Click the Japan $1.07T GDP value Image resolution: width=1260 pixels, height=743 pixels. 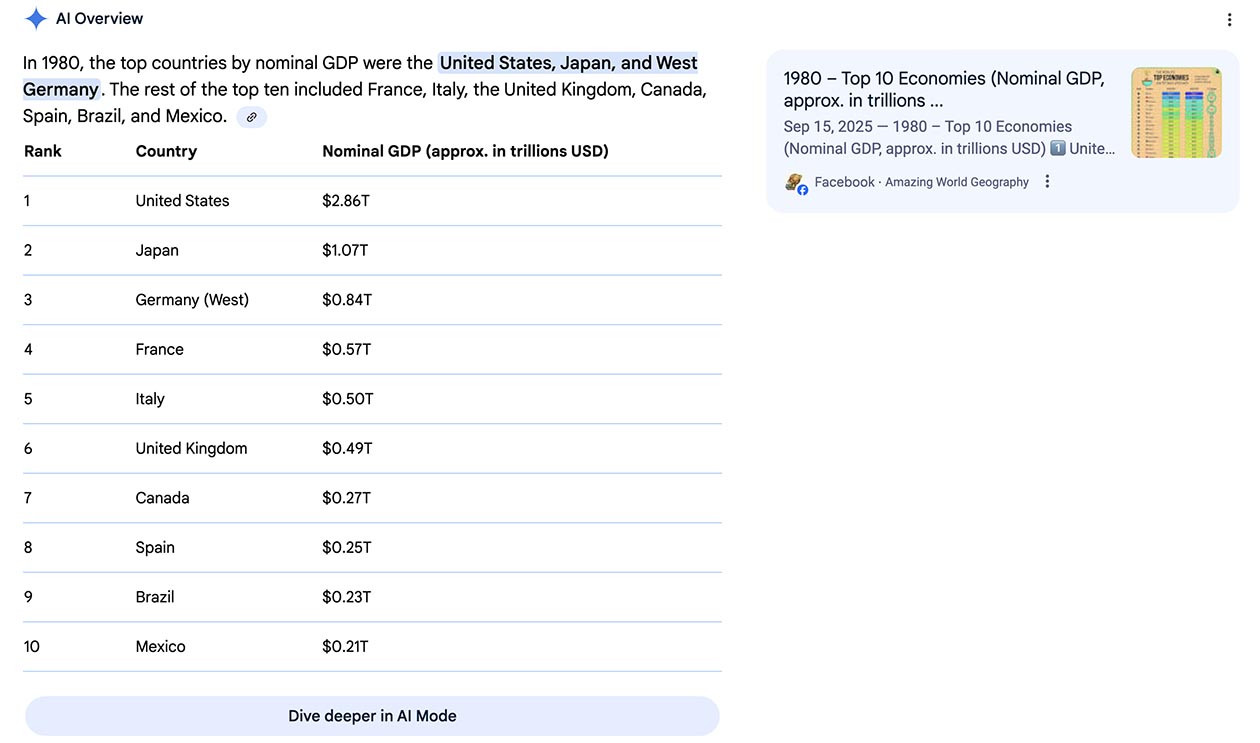[345, 250]
